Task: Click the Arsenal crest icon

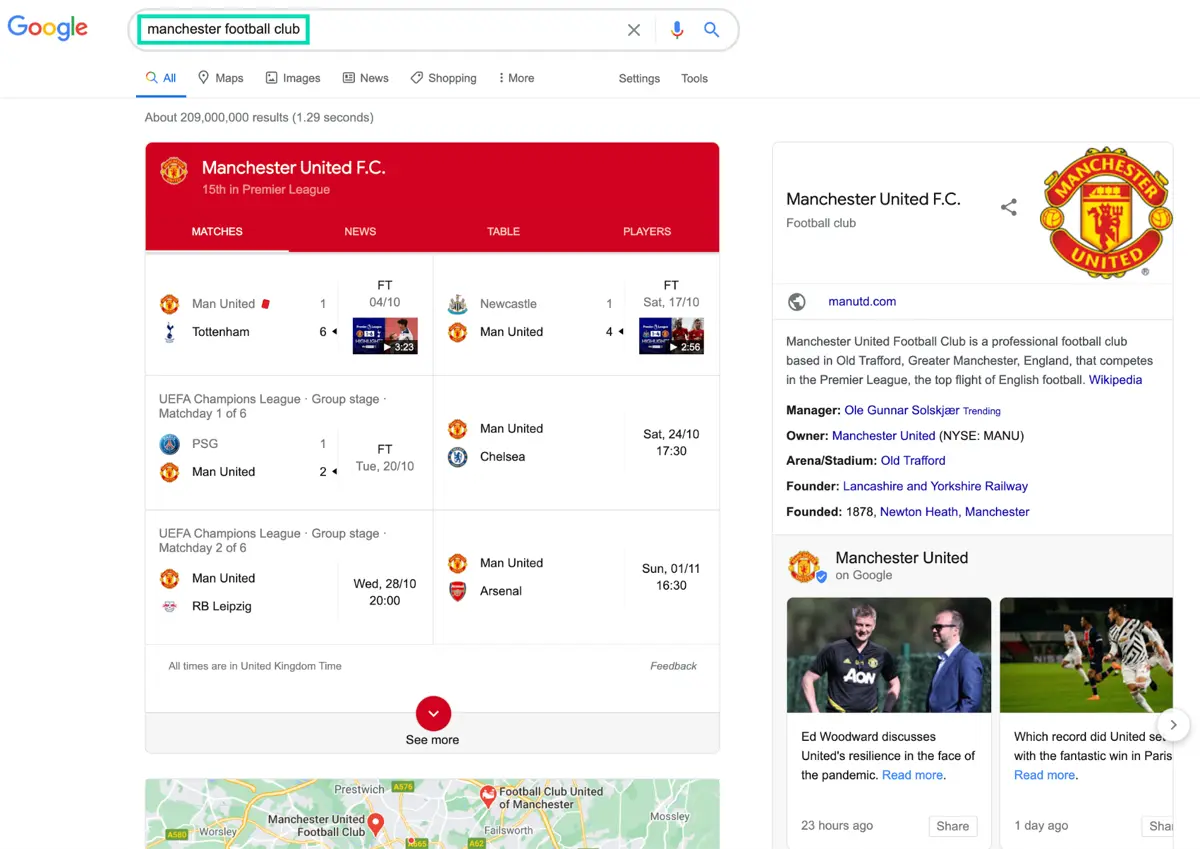Action: click(457, 591)
